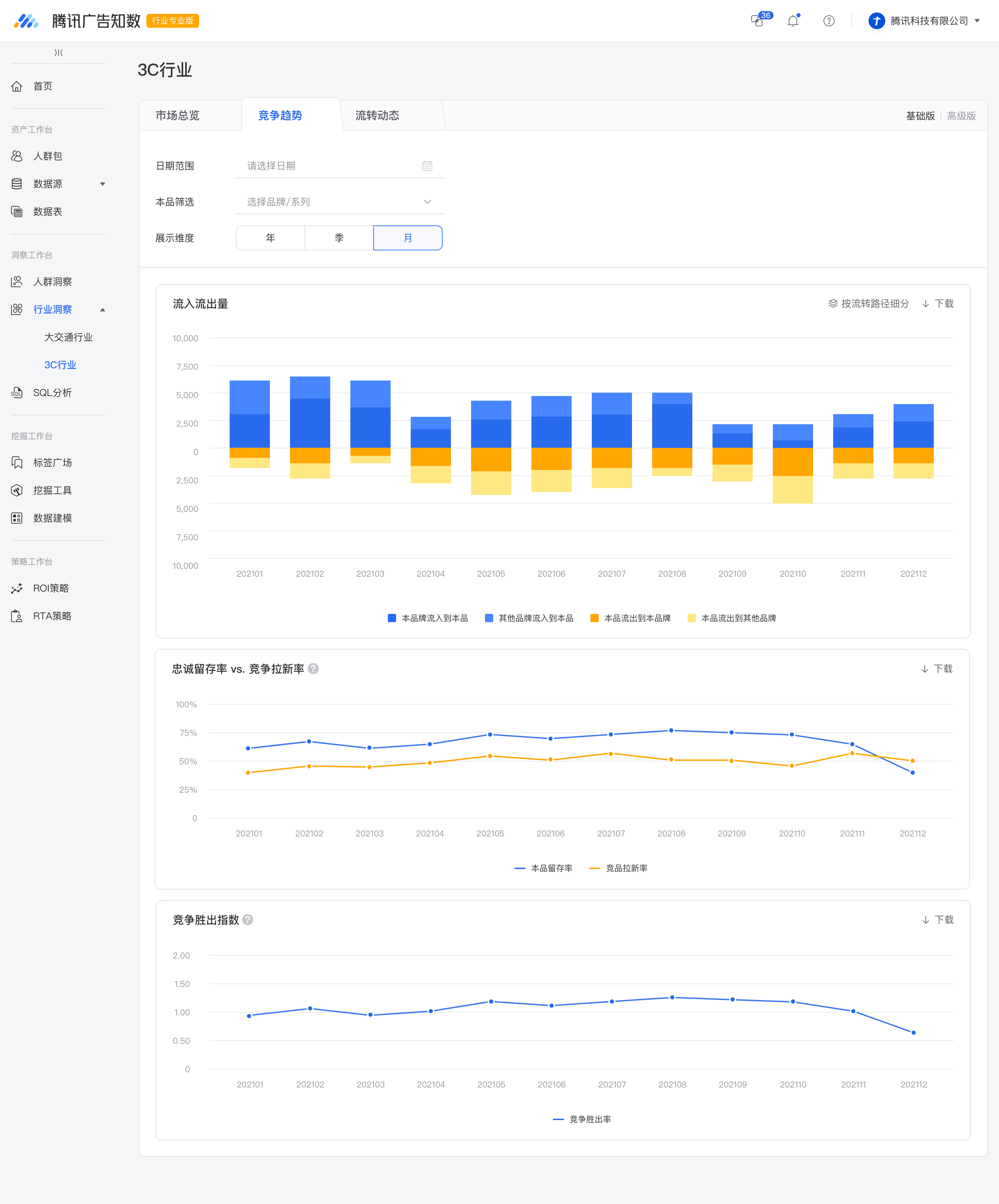
Task: Click the help question mark icon in header
Action: click(829, 21)
